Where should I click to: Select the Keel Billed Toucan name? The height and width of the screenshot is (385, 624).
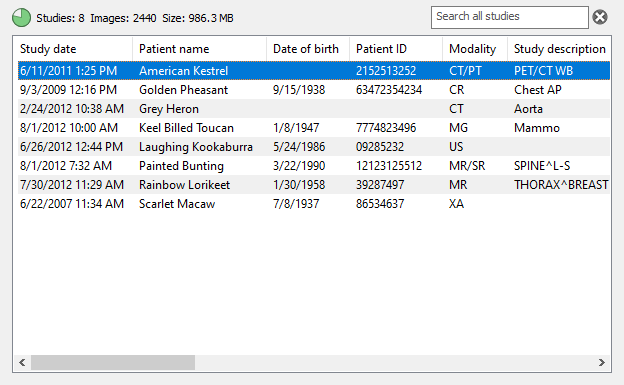click(186, 128)
